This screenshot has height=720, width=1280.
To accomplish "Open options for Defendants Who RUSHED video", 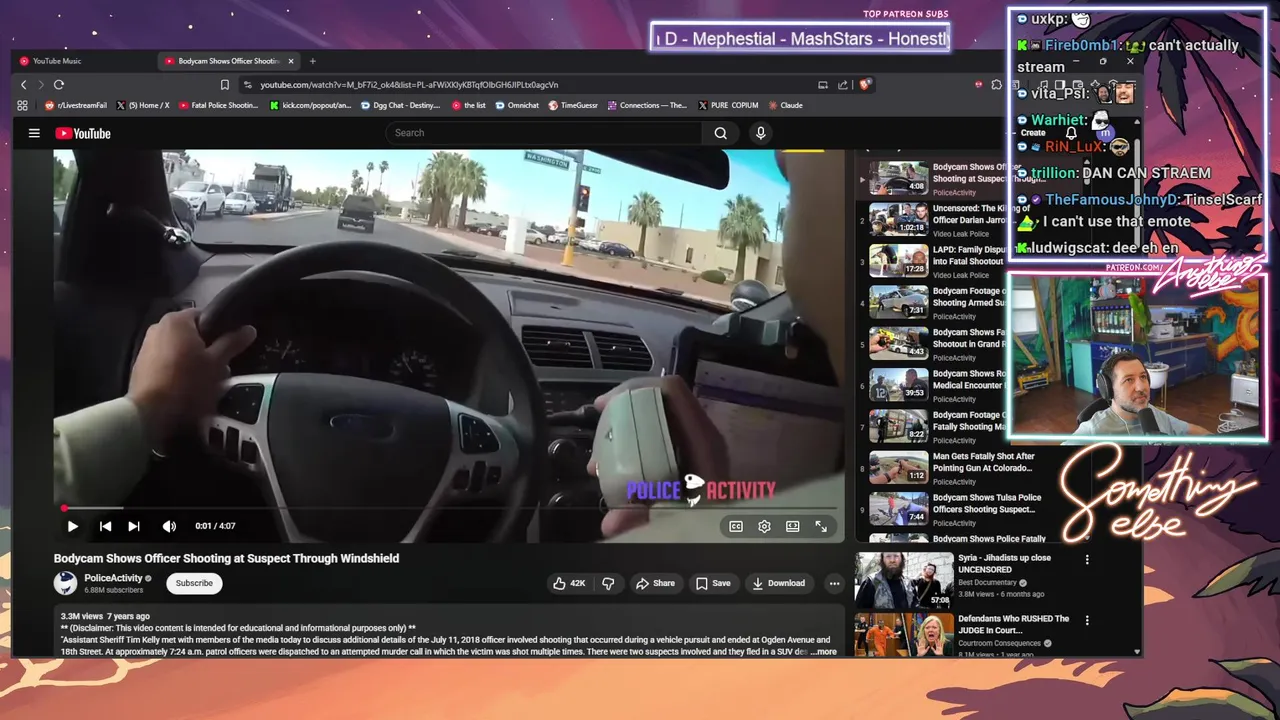I will (x=1087, y=621).
